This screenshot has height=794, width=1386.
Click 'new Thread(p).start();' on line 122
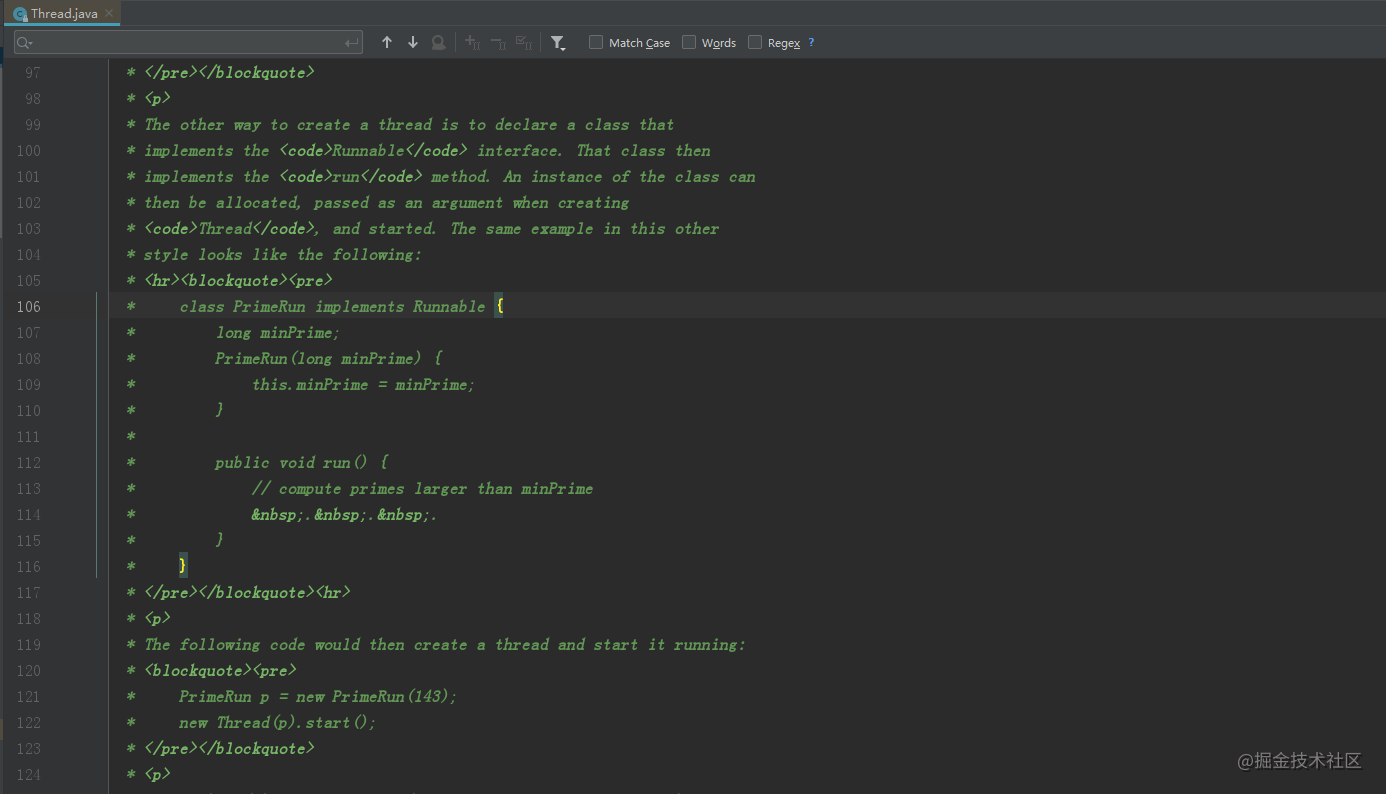[278, 722]
